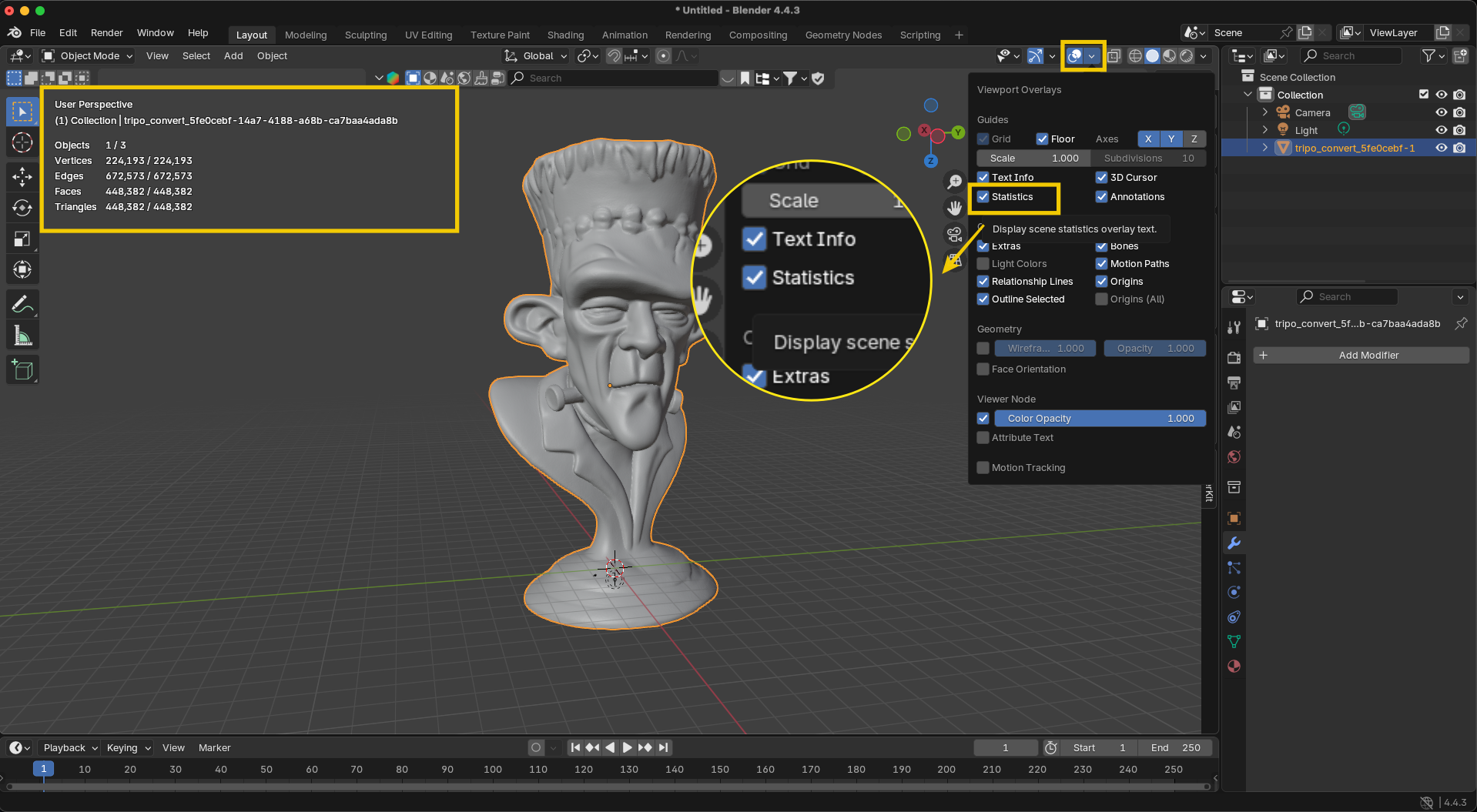Open the Add menu in viewport header
1477x812 pixels.
(x=233, y=55)
